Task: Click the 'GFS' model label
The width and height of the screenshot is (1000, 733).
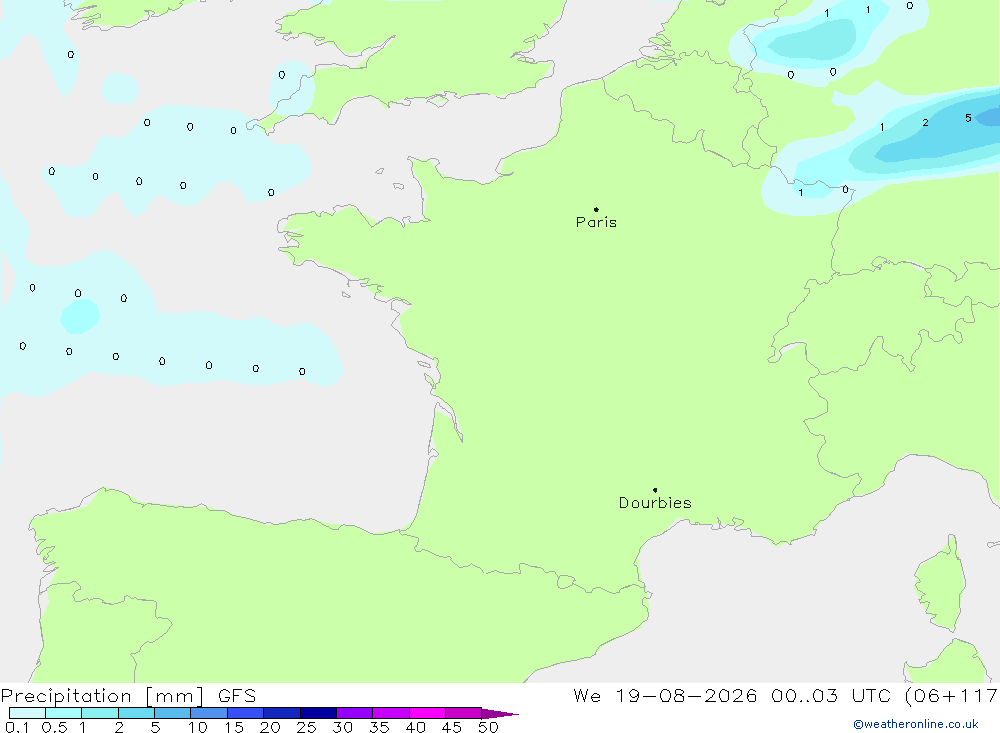Action: pyautogui.click(x=237, y=696)
